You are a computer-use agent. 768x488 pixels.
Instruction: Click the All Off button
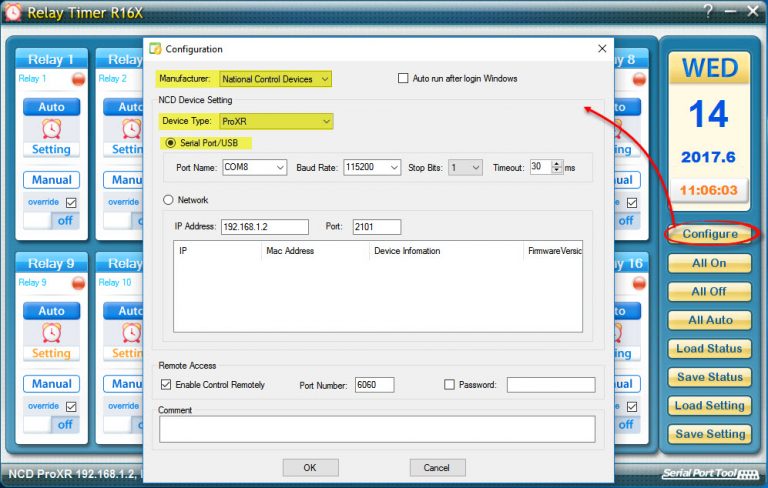click(x=709, y=292)
